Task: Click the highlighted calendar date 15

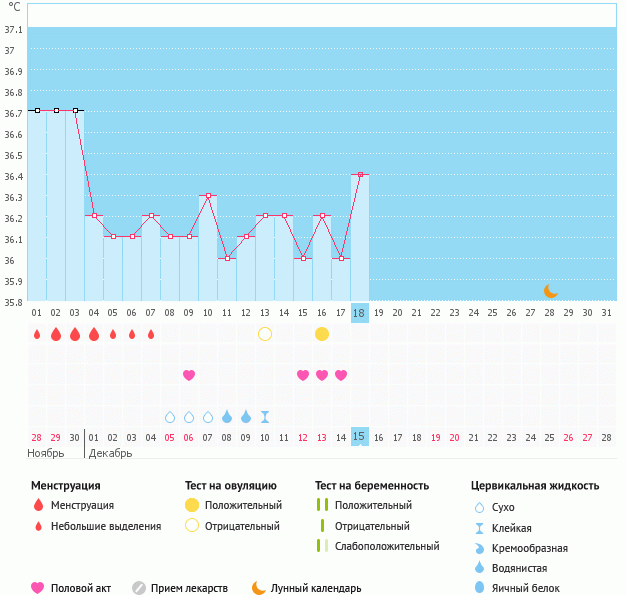Action: 360,437
